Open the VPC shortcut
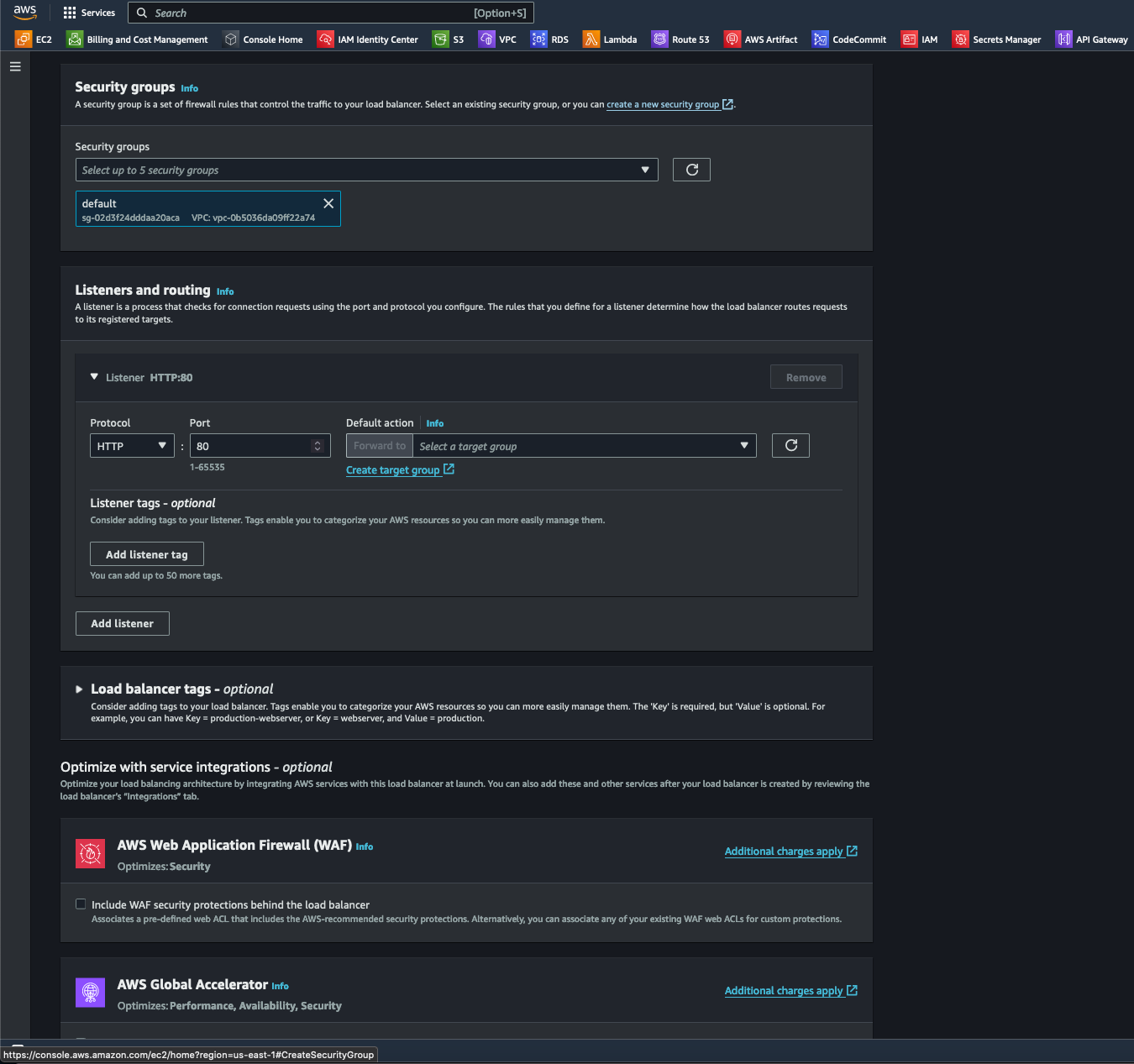Screen dimensions: 1134x1064 (497, 39)
